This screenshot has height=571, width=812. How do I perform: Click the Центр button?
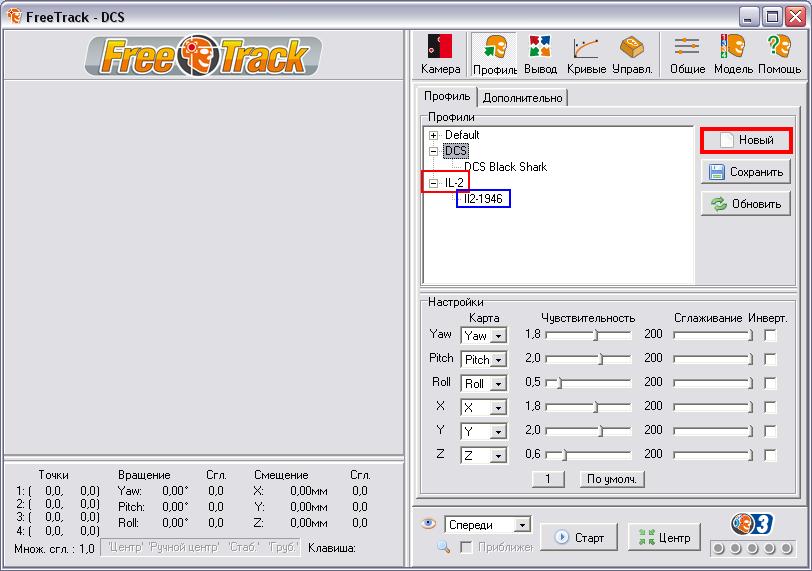[x=664, y=537]
